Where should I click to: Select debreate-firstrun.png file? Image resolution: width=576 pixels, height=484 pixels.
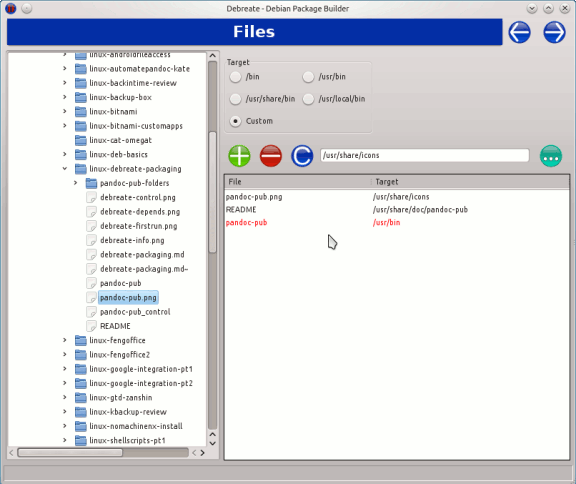click(138, 226)
